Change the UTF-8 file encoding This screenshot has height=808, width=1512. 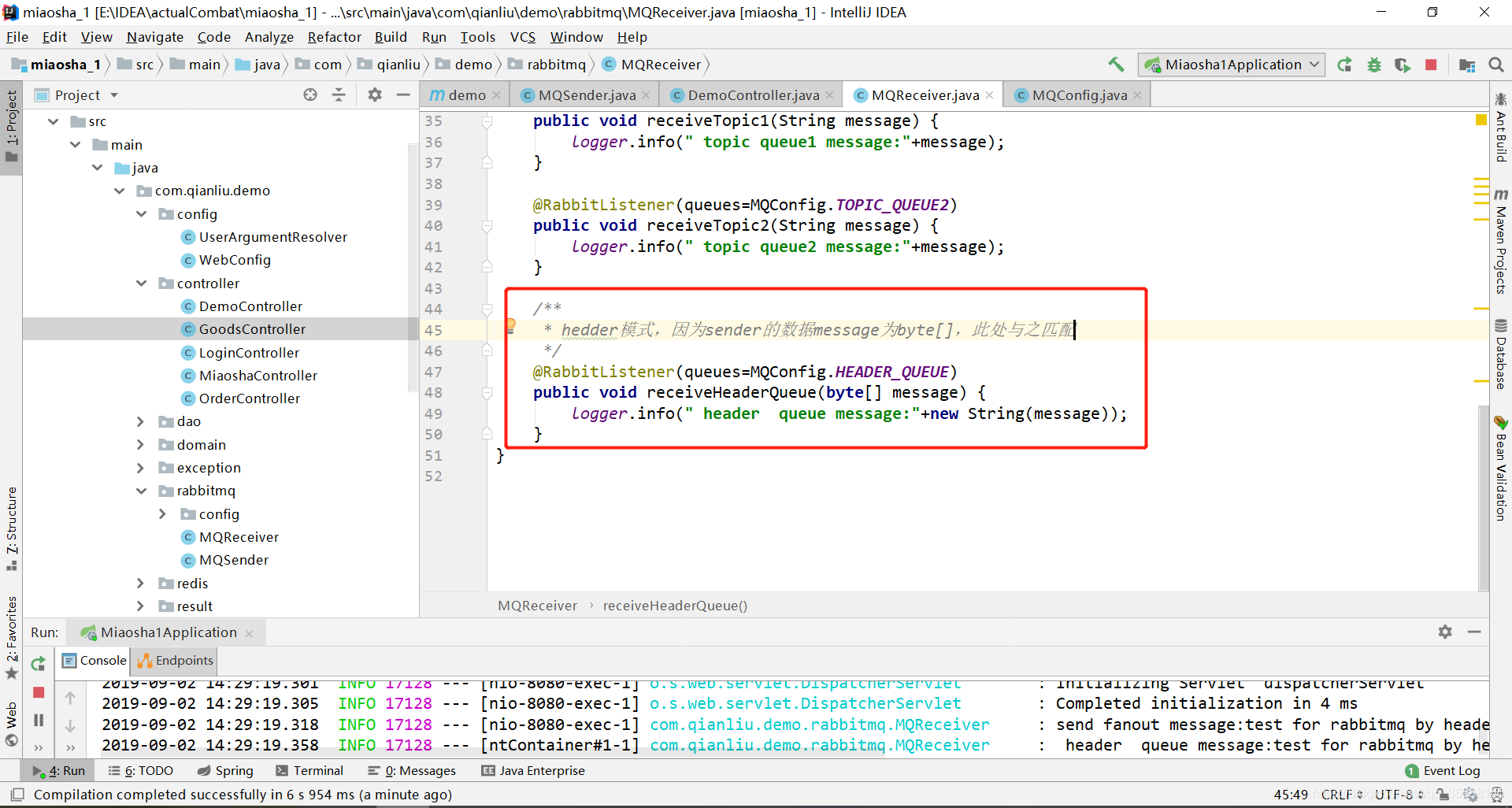1399,795
